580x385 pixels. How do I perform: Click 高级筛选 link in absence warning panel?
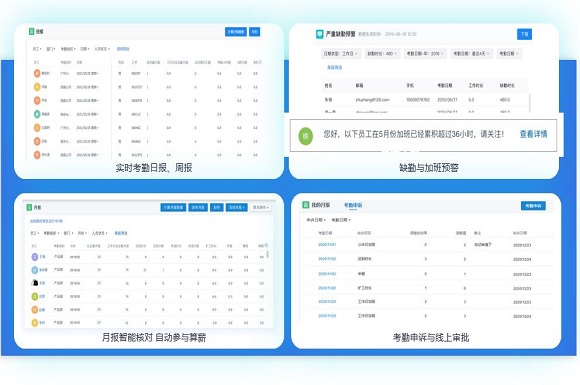[334, 67]
